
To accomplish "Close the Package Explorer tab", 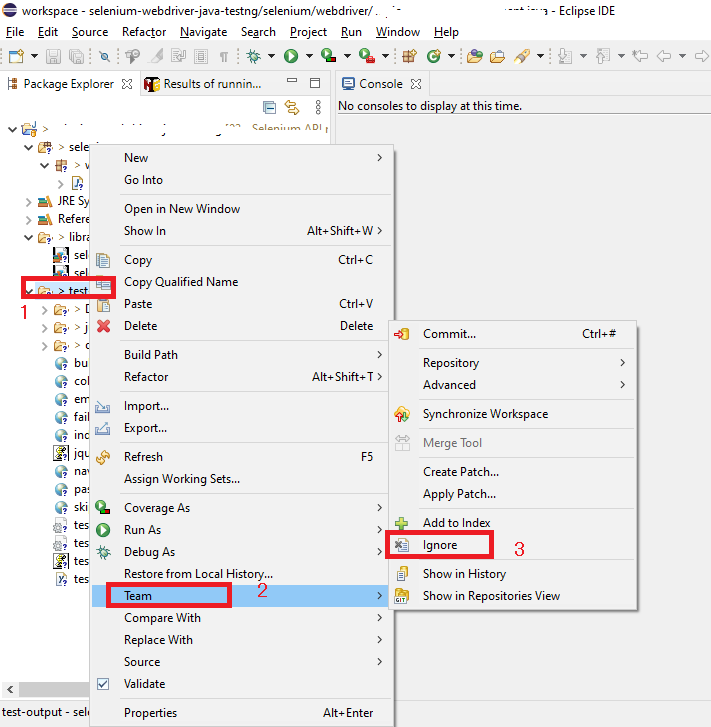I will [127, 84].
